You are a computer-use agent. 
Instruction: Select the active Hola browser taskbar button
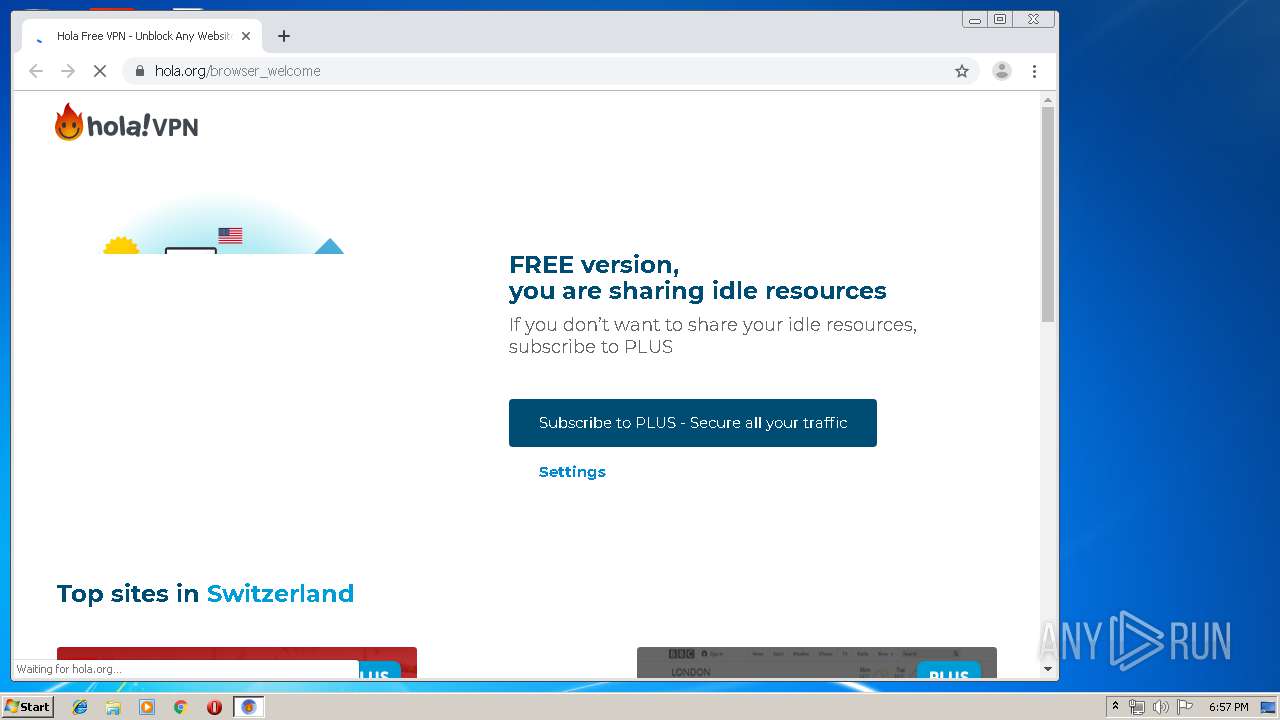(x=248, y=707)
